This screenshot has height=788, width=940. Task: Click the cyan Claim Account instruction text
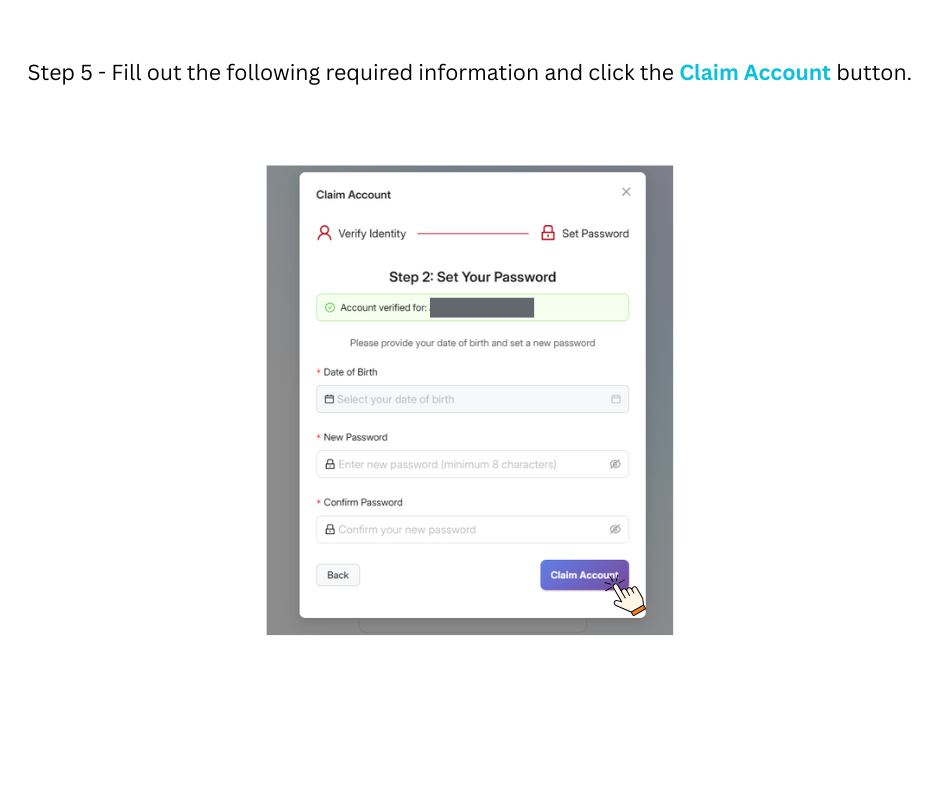coord(755,73)
